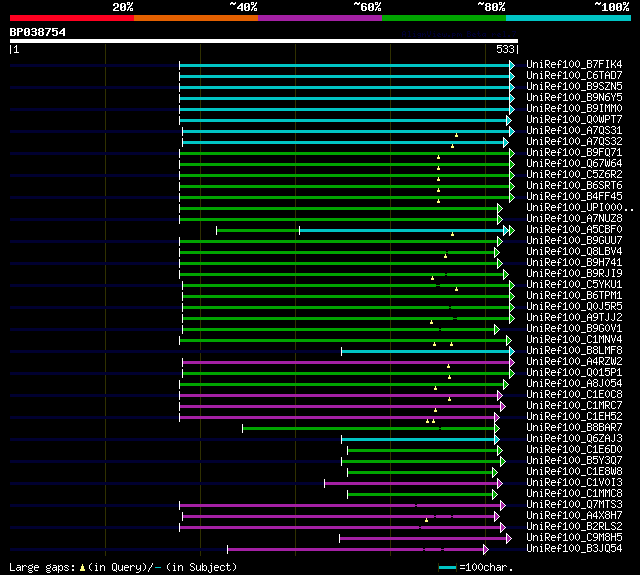Click the cyan alignment segment of A5CBF0
The height and width of the screenshot is (575, 640).
(402, 231)
